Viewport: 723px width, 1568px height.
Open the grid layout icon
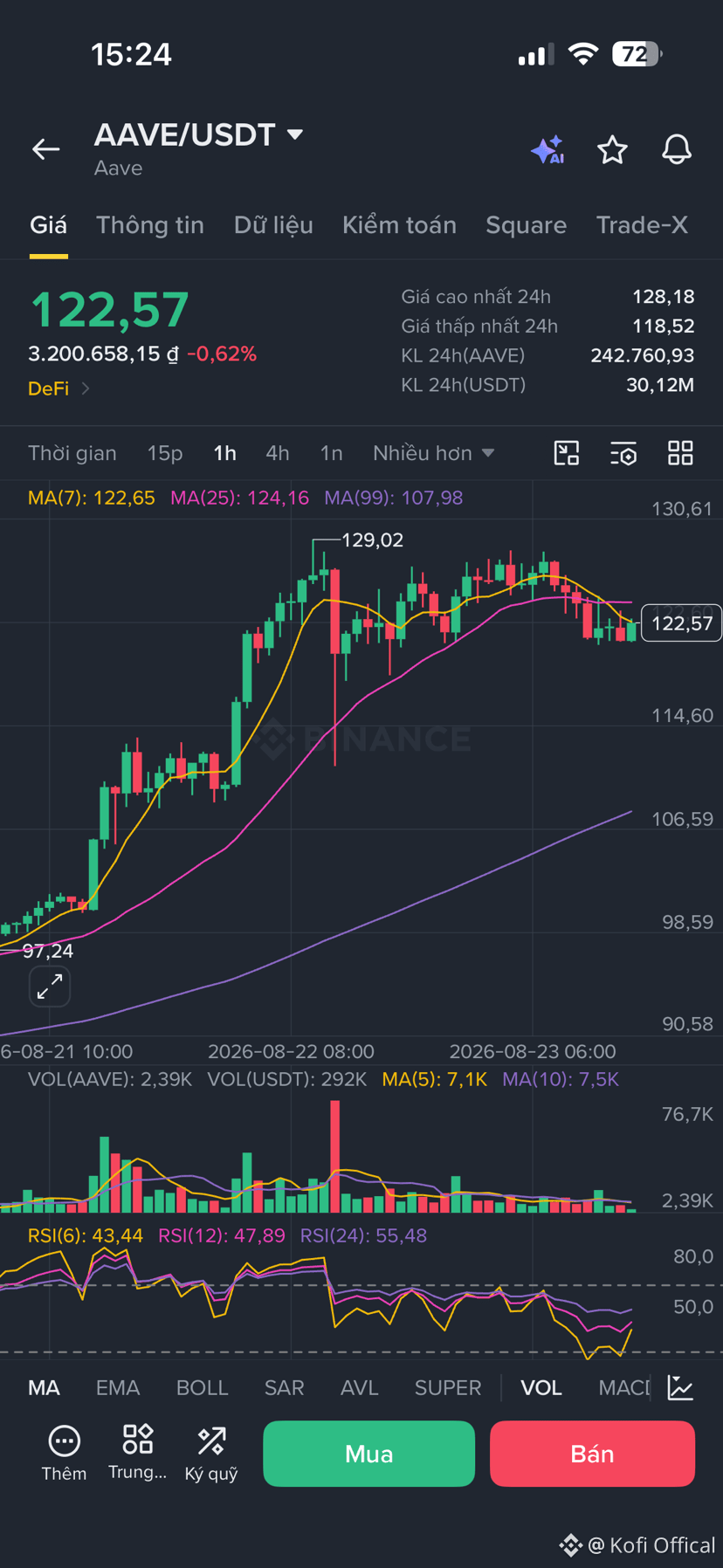[x=680, y=453]
